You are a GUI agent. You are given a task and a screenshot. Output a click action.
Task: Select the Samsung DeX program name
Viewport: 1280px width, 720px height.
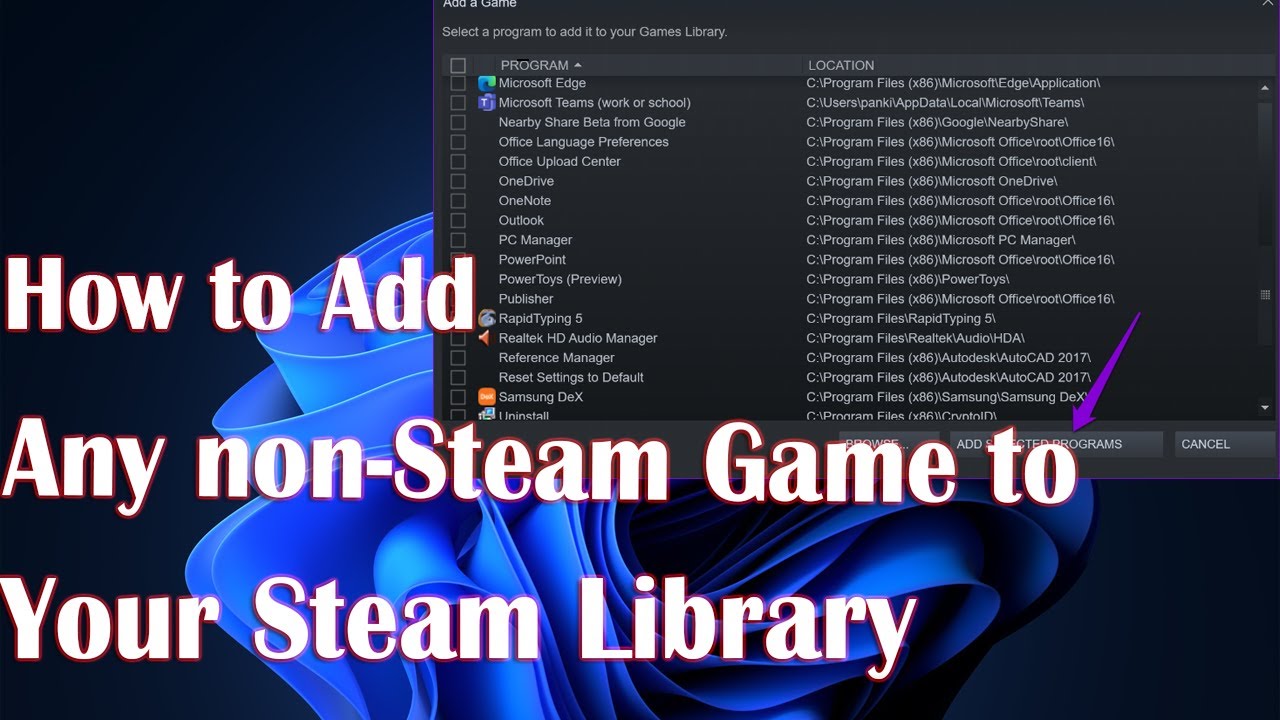(x=541, y=397)
